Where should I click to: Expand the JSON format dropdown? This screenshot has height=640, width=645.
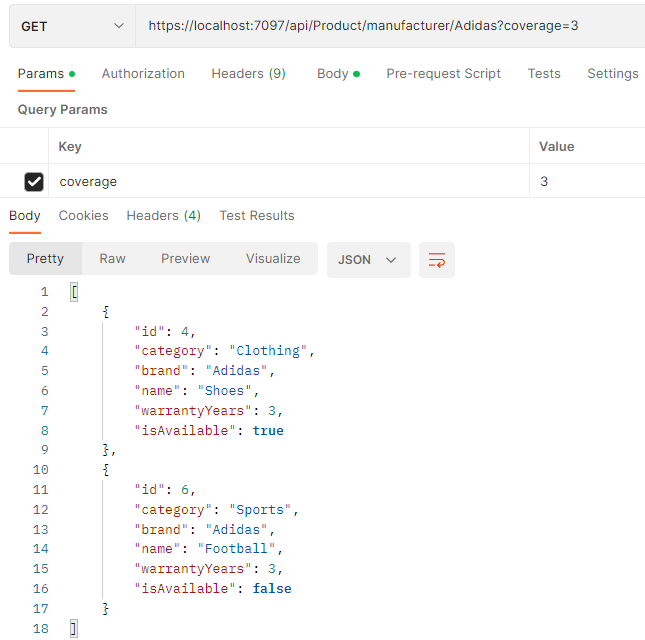pyautogui.click(x=368, y=260)
